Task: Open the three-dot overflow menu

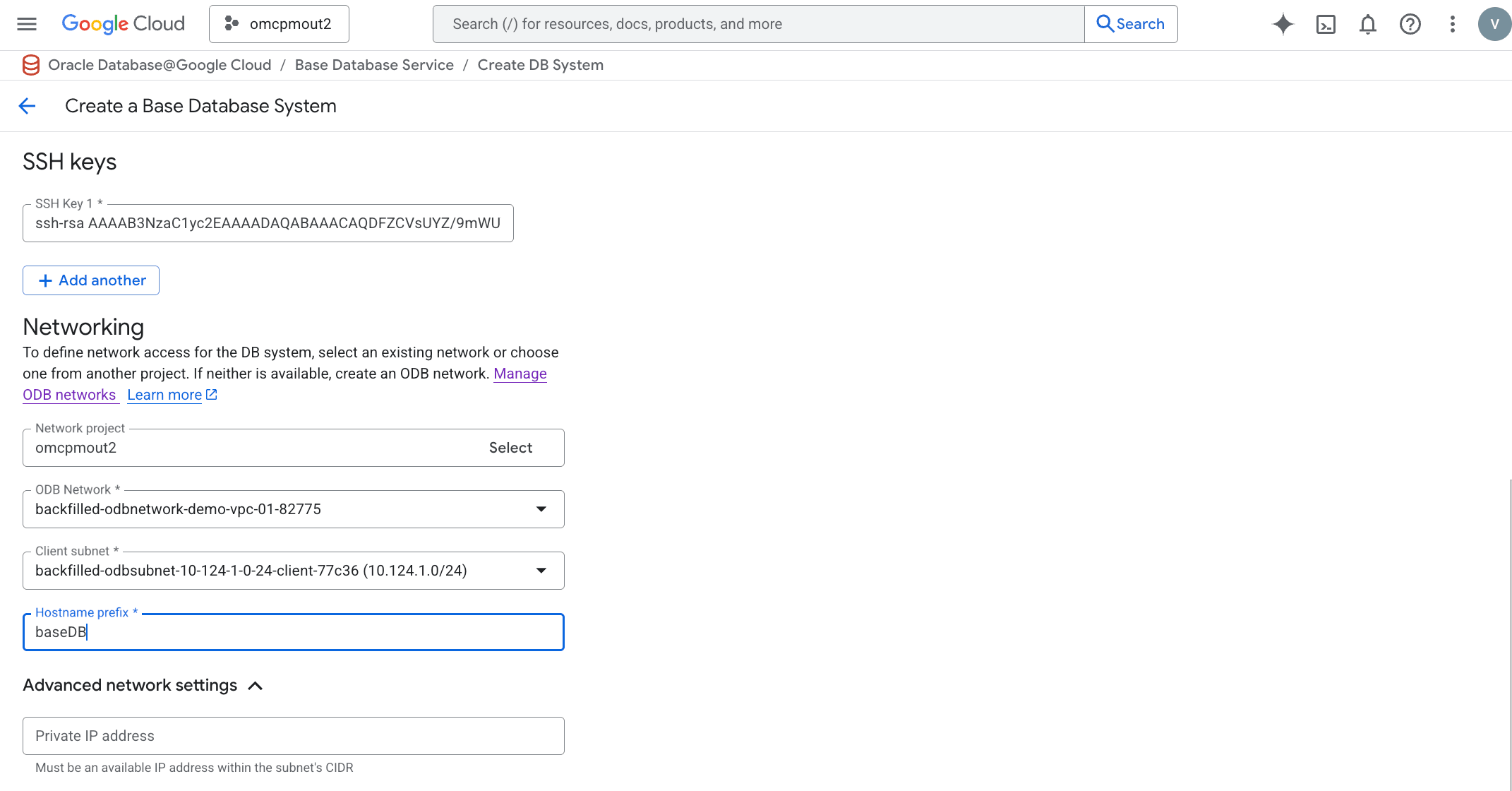Action: pyautogui.click(x=1452, y=23)
